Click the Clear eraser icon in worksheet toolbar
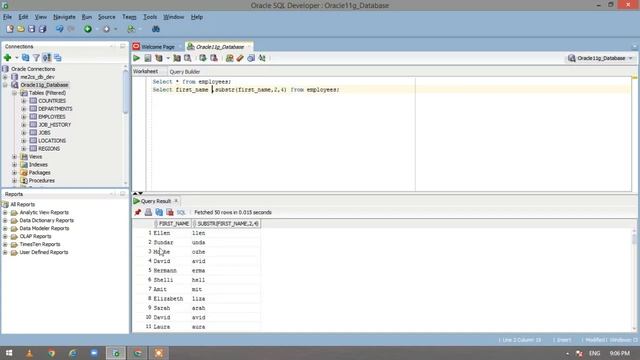640x360 pixels. (x=240, y=58)
